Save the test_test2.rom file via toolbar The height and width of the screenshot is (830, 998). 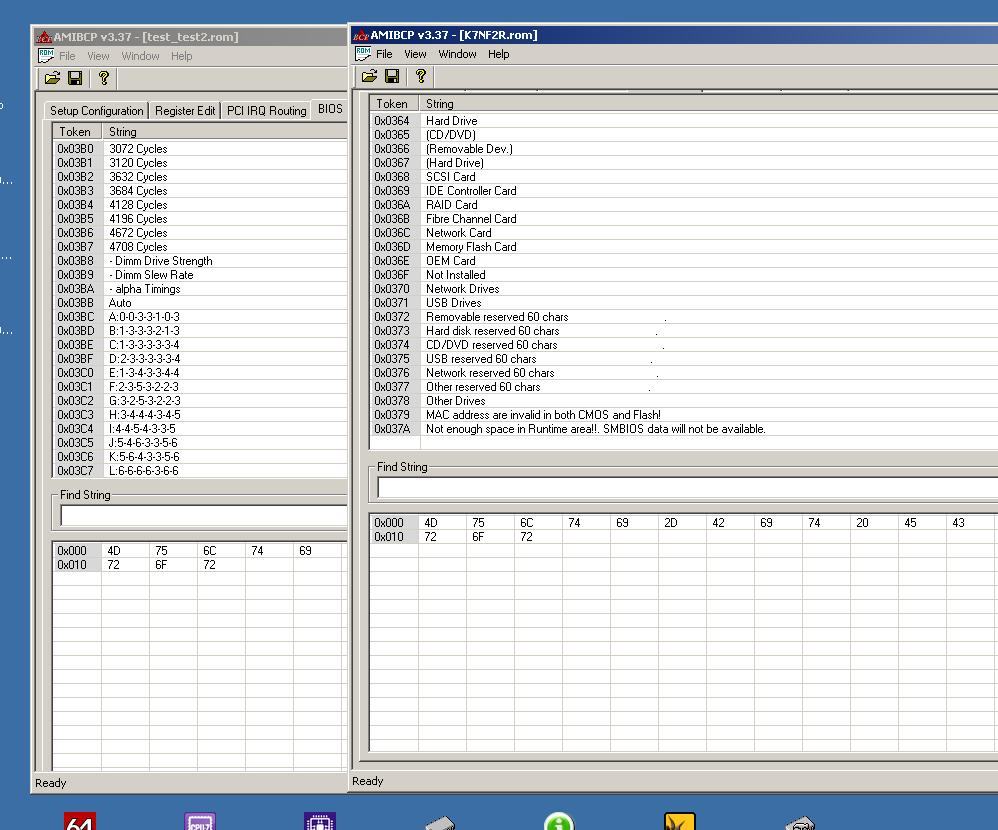(75, 78)
